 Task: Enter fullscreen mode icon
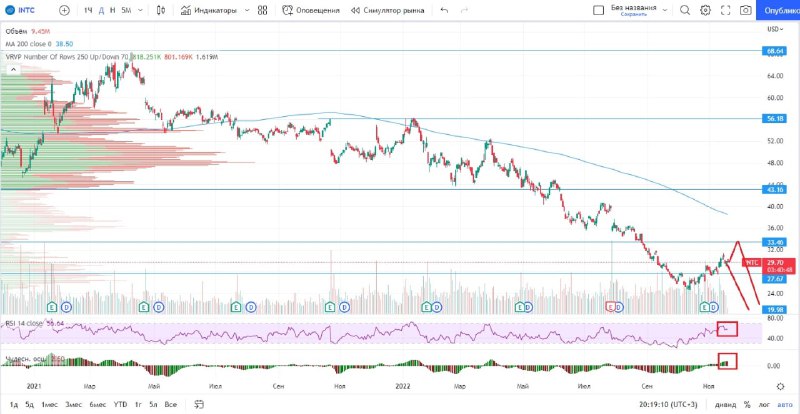pyautogui.click(x=726, y=10)
